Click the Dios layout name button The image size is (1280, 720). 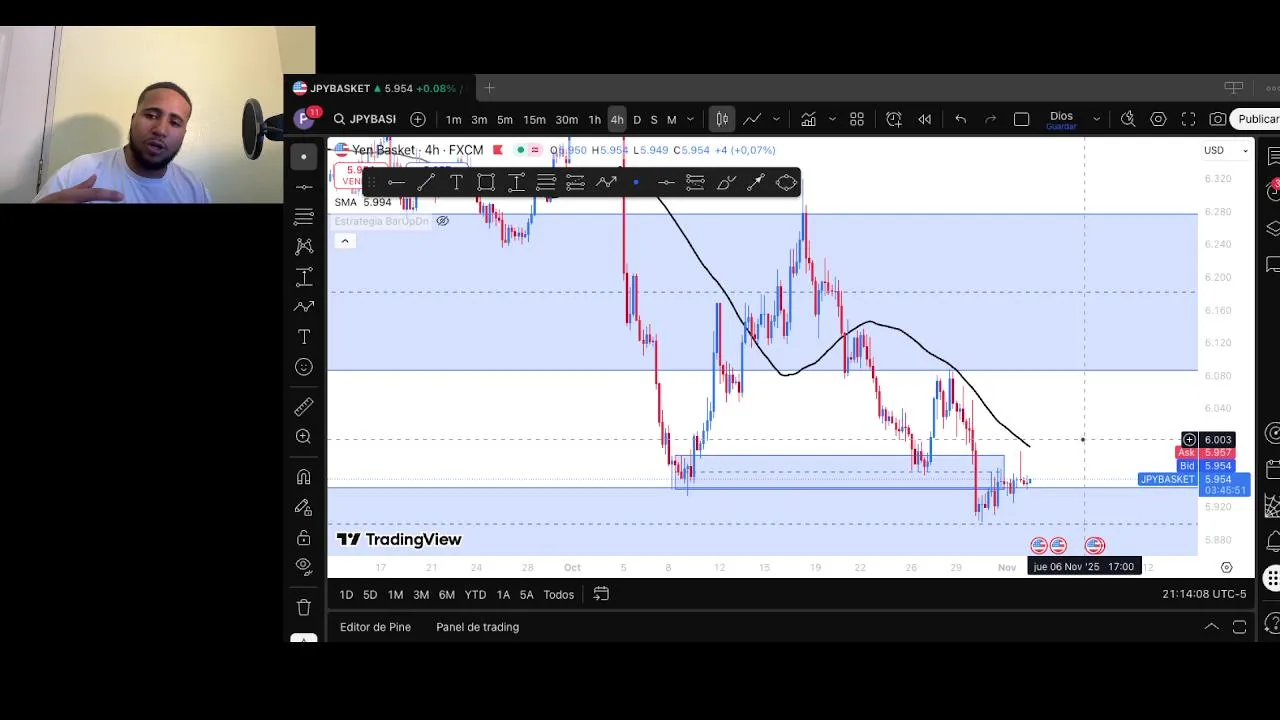click(1062, 120)
